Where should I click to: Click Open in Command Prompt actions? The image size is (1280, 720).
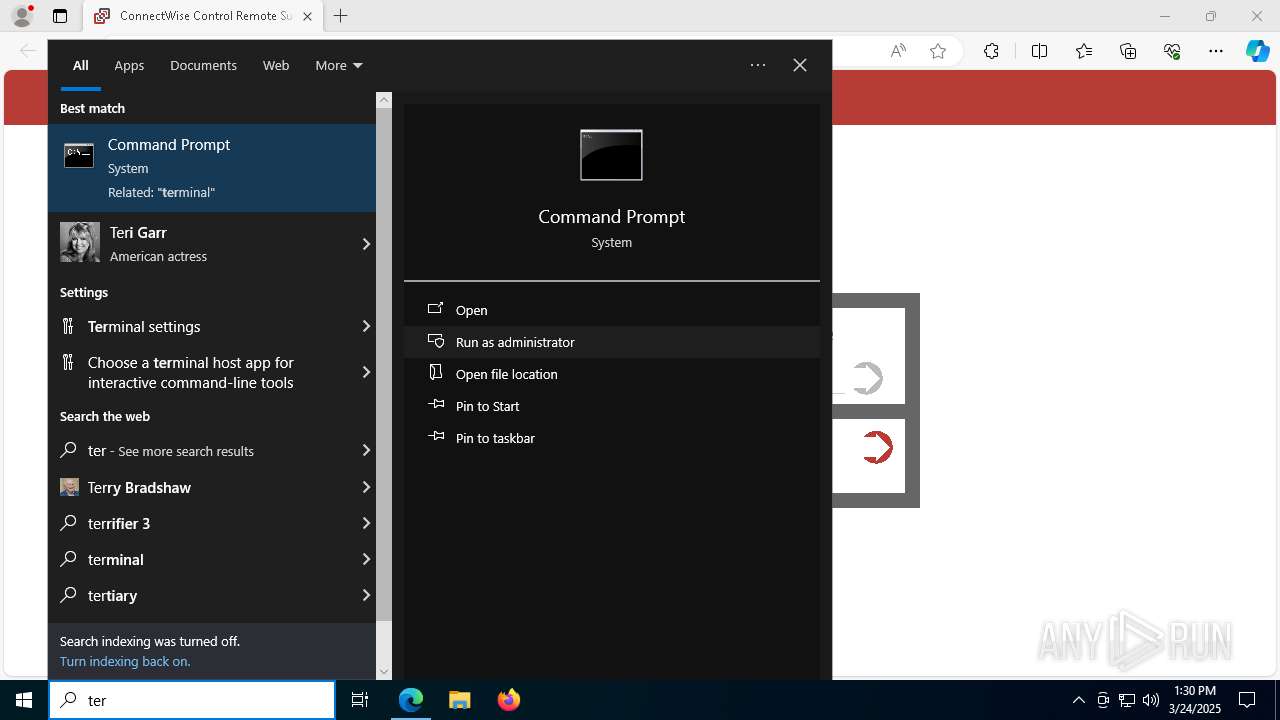coord(612,310)
